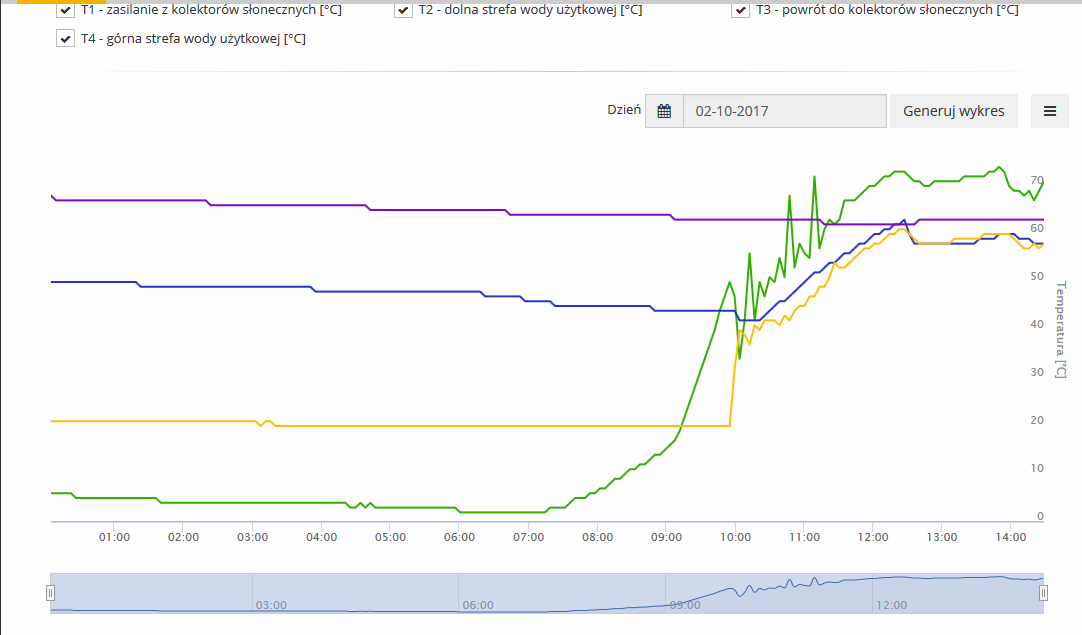Click the date field showing 02-10-2017
This screenshot has height=635, width=1082.
784,111
